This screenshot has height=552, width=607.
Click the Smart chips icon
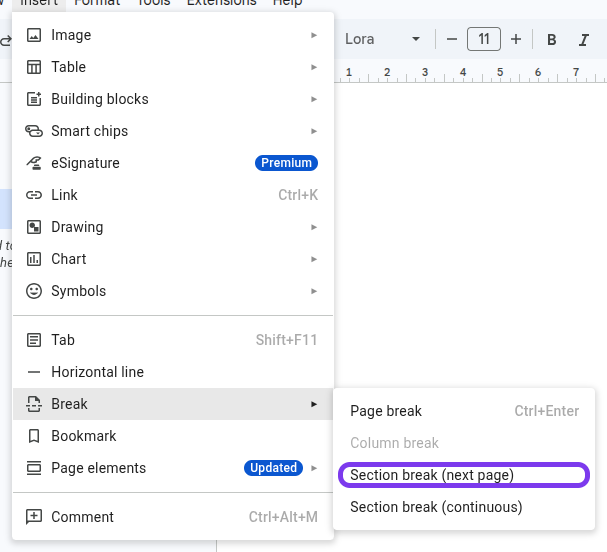point(34,131)
